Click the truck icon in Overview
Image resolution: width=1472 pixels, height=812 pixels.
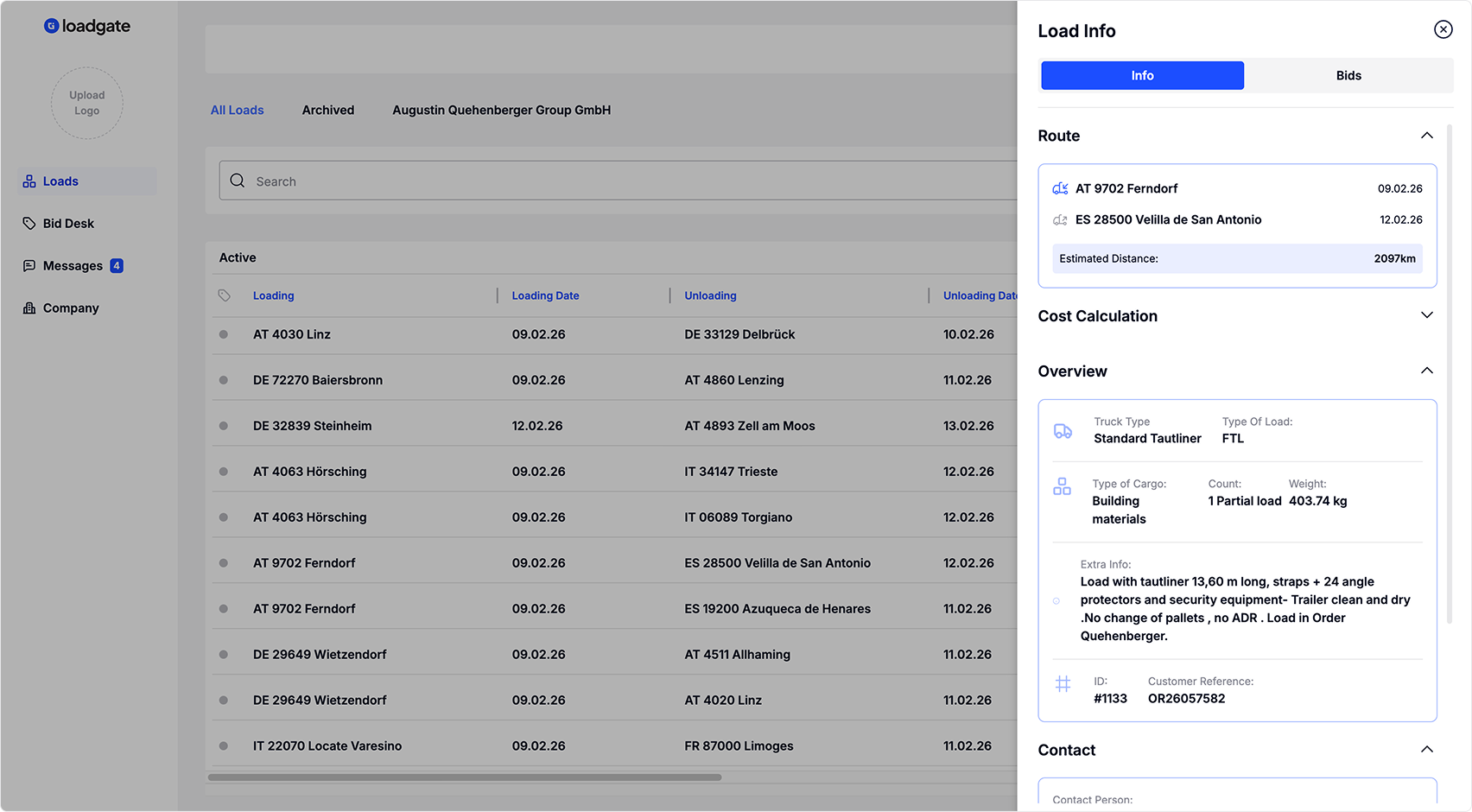(x=1063, y=431)
